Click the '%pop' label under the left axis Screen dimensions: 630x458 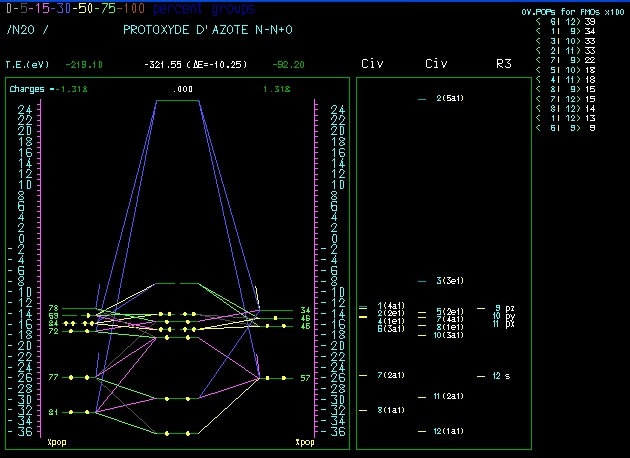pyautogui.click(x=57, y=442)
